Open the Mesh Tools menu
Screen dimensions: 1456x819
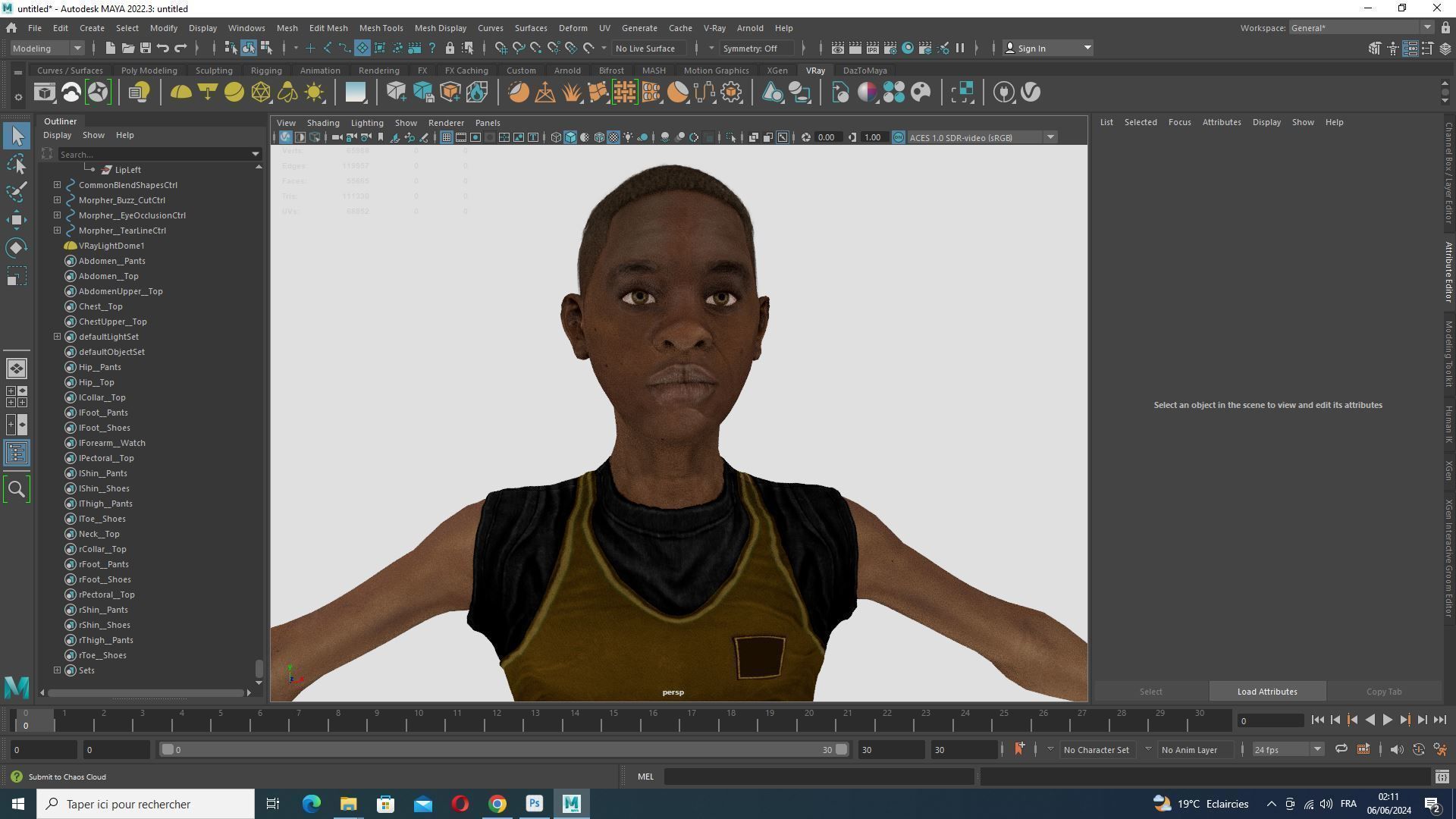click(x=381, y=28)
